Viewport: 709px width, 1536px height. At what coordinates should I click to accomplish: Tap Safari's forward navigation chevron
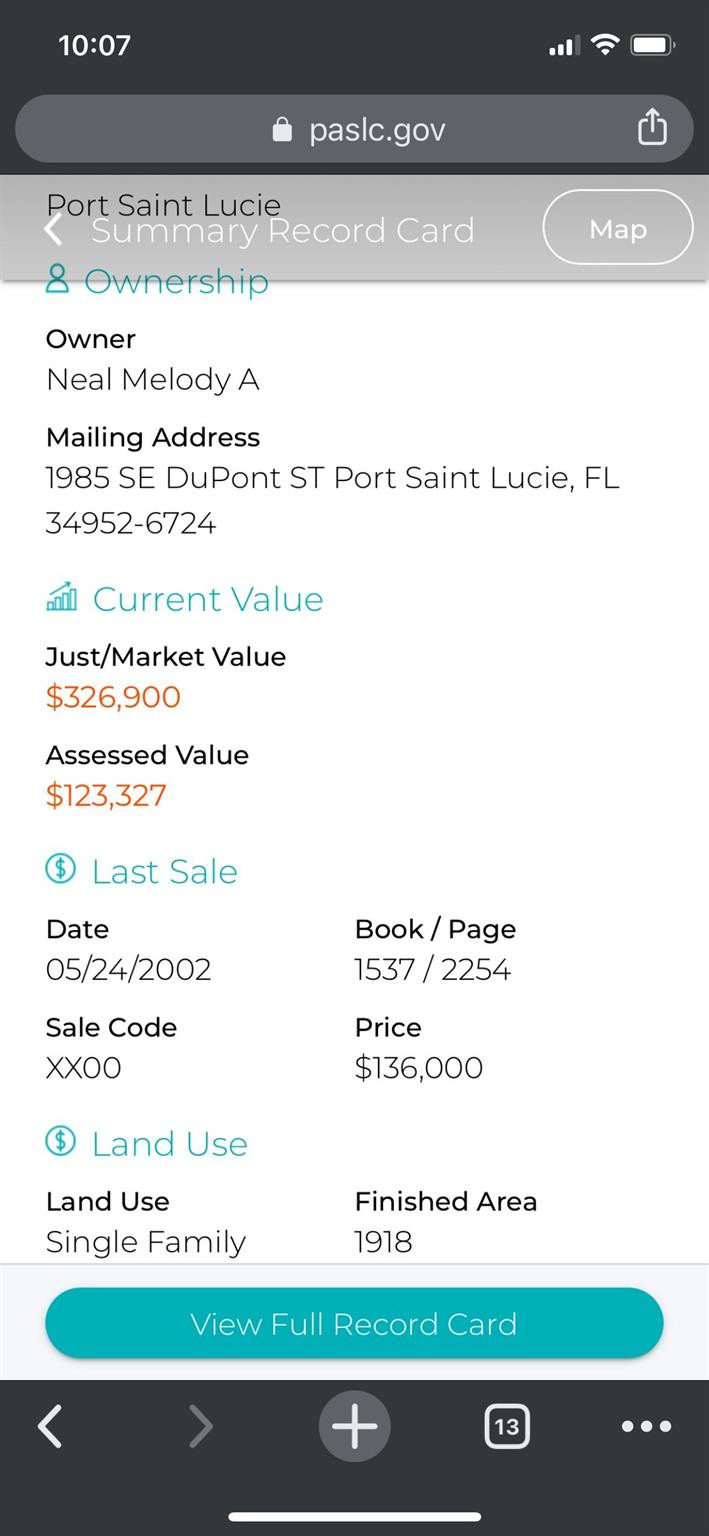tap(200, 1427)
